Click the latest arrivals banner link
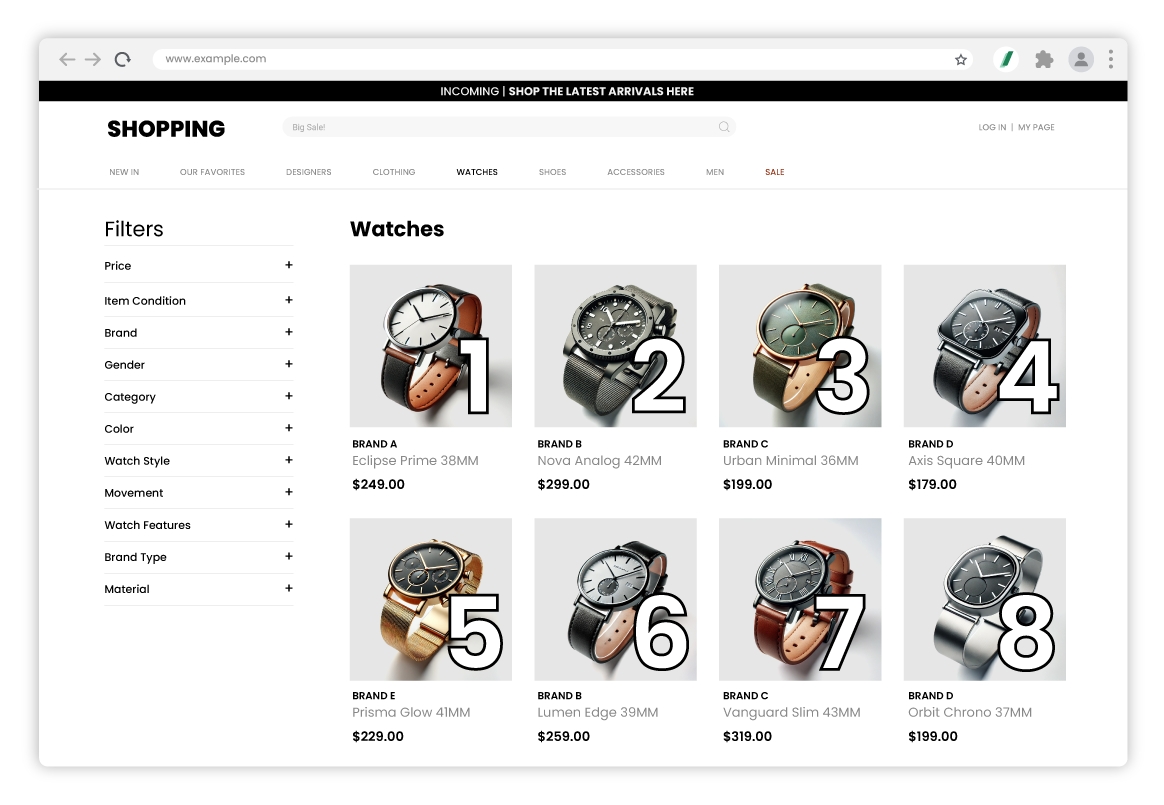 (600, 91)
